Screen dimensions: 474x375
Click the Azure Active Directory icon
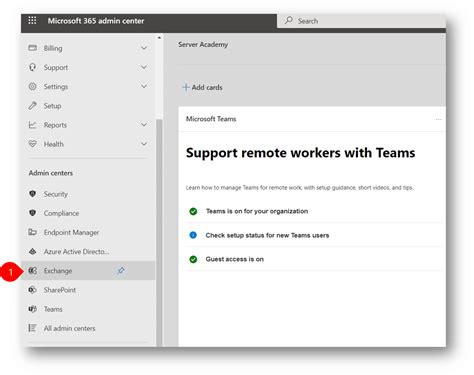pyautogui.click(x=32, y=251)
